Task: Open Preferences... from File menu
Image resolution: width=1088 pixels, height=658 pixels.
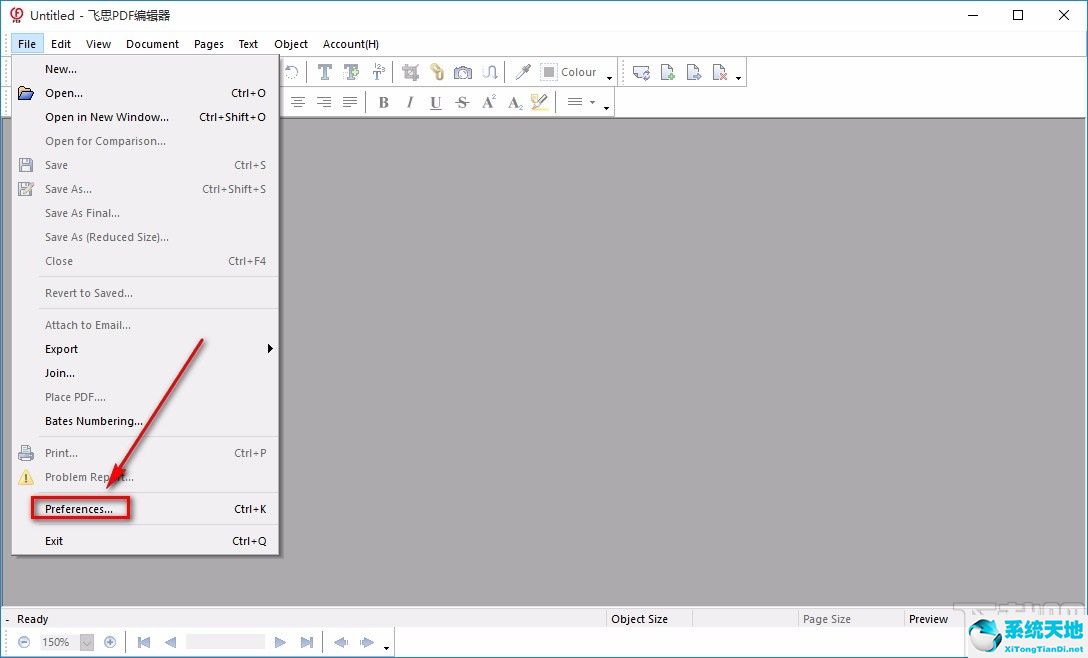Action: pyautogui.click(x=79, y=509)
